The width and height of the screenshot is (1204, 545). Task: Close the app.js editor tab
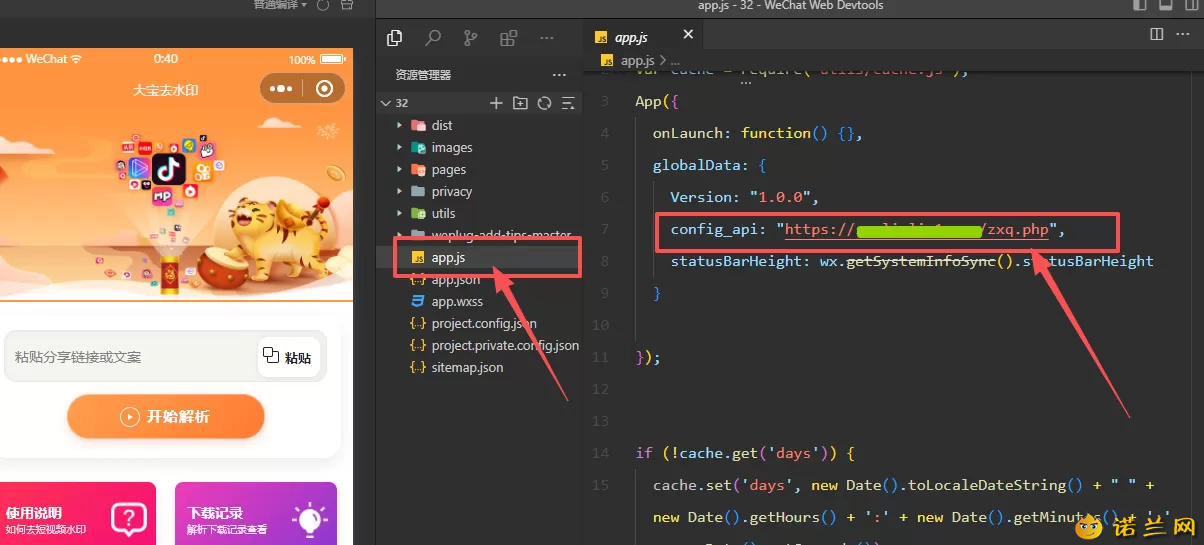(688, 33)
